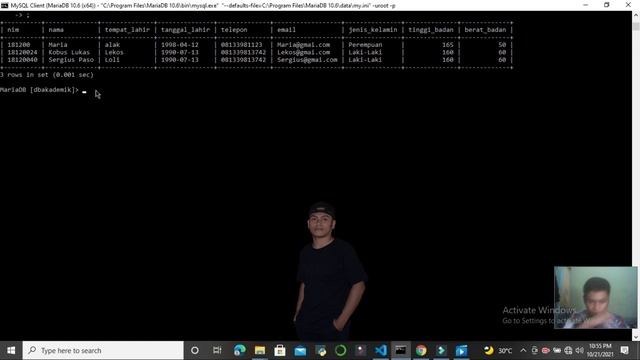Click nim value '18120024'
The width and height of the screenshot is (640, 360).
point(22,52)
